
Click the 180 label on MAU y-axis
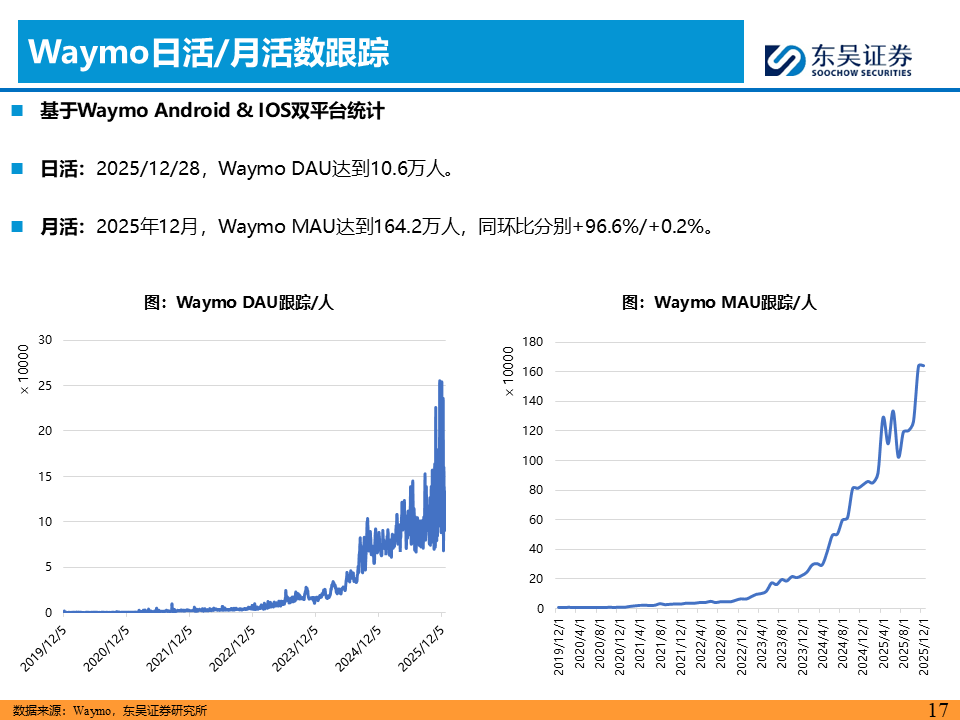tap(533, 342)
